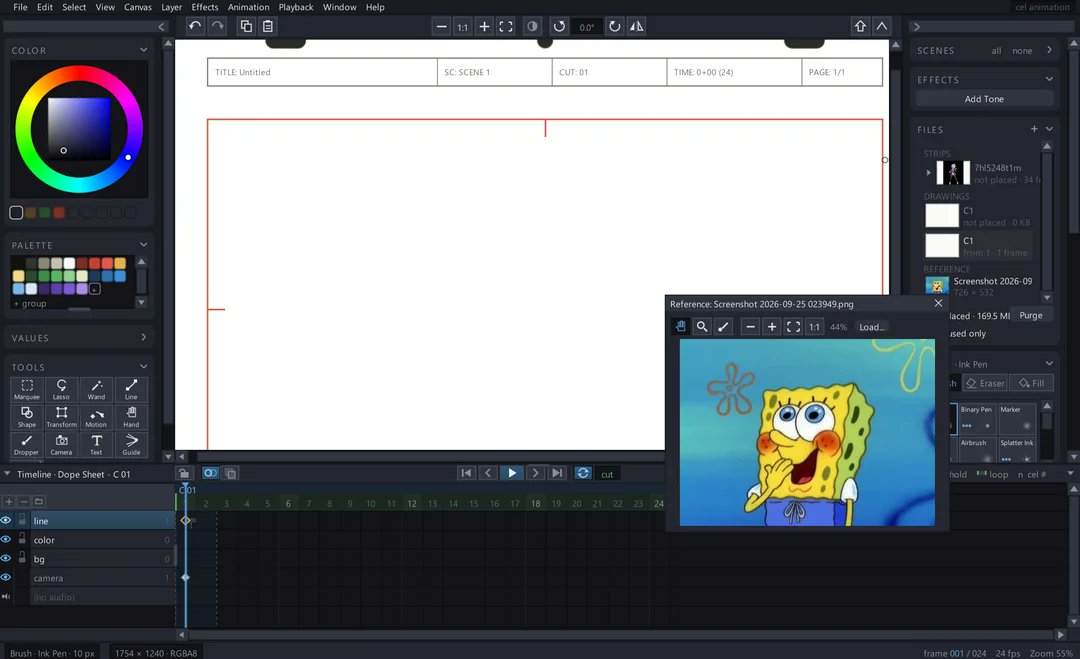Image resolution: width=1080 pixels, height=659 pixels.
Task: Click the Copy icon in top toolbar
Action: pos(246,26)
